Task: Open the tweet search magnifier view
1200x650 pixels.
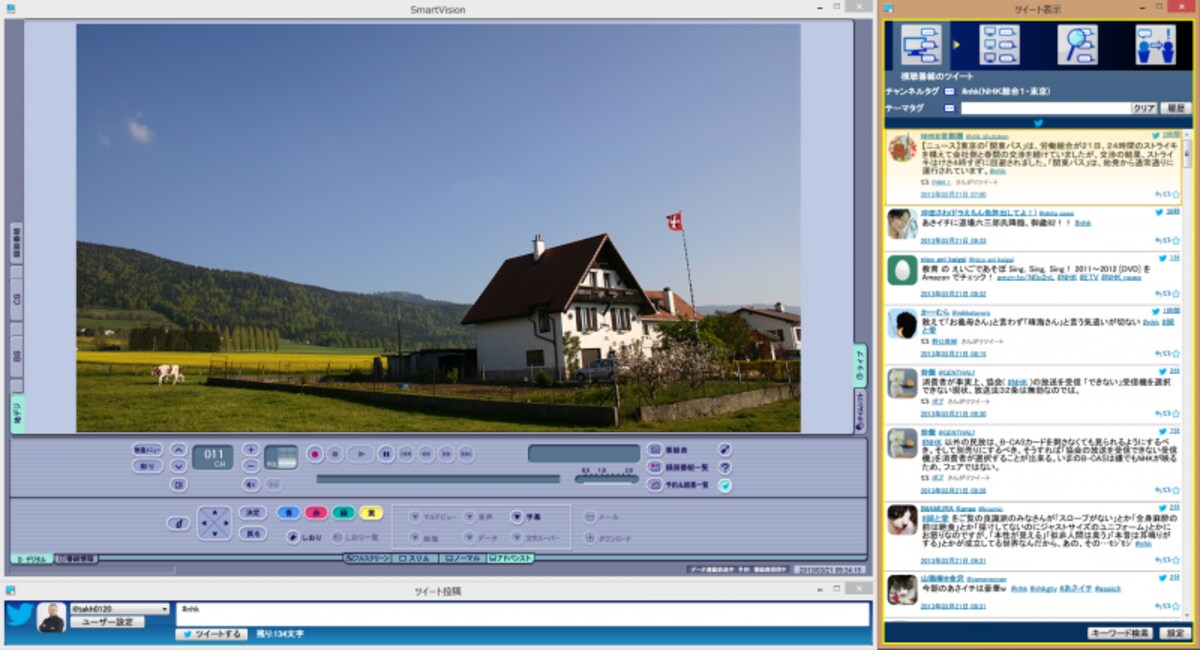Action: click(1077, 44)
